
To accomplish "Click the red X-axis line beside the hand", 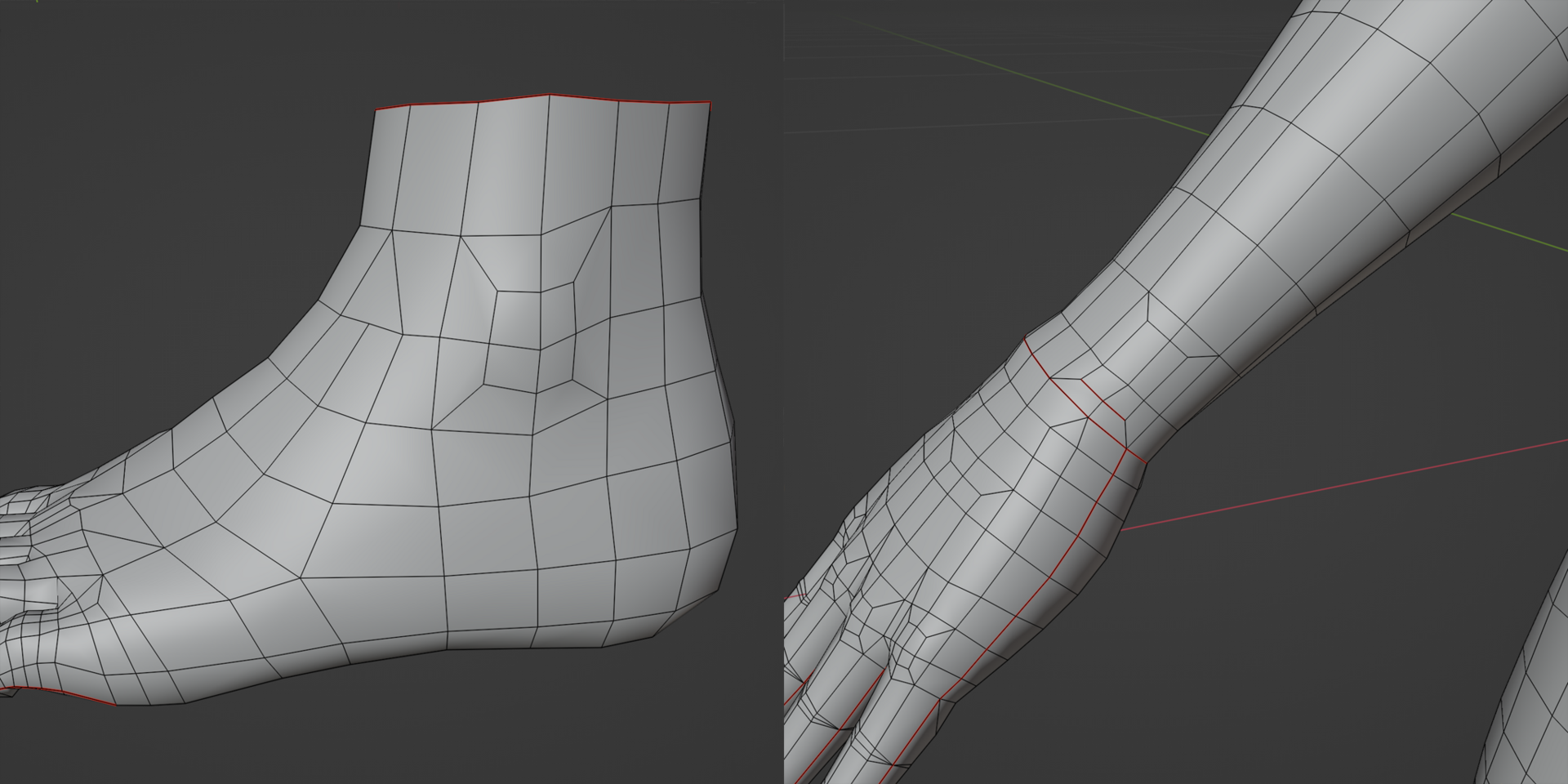I will (x=1344, y=484).
